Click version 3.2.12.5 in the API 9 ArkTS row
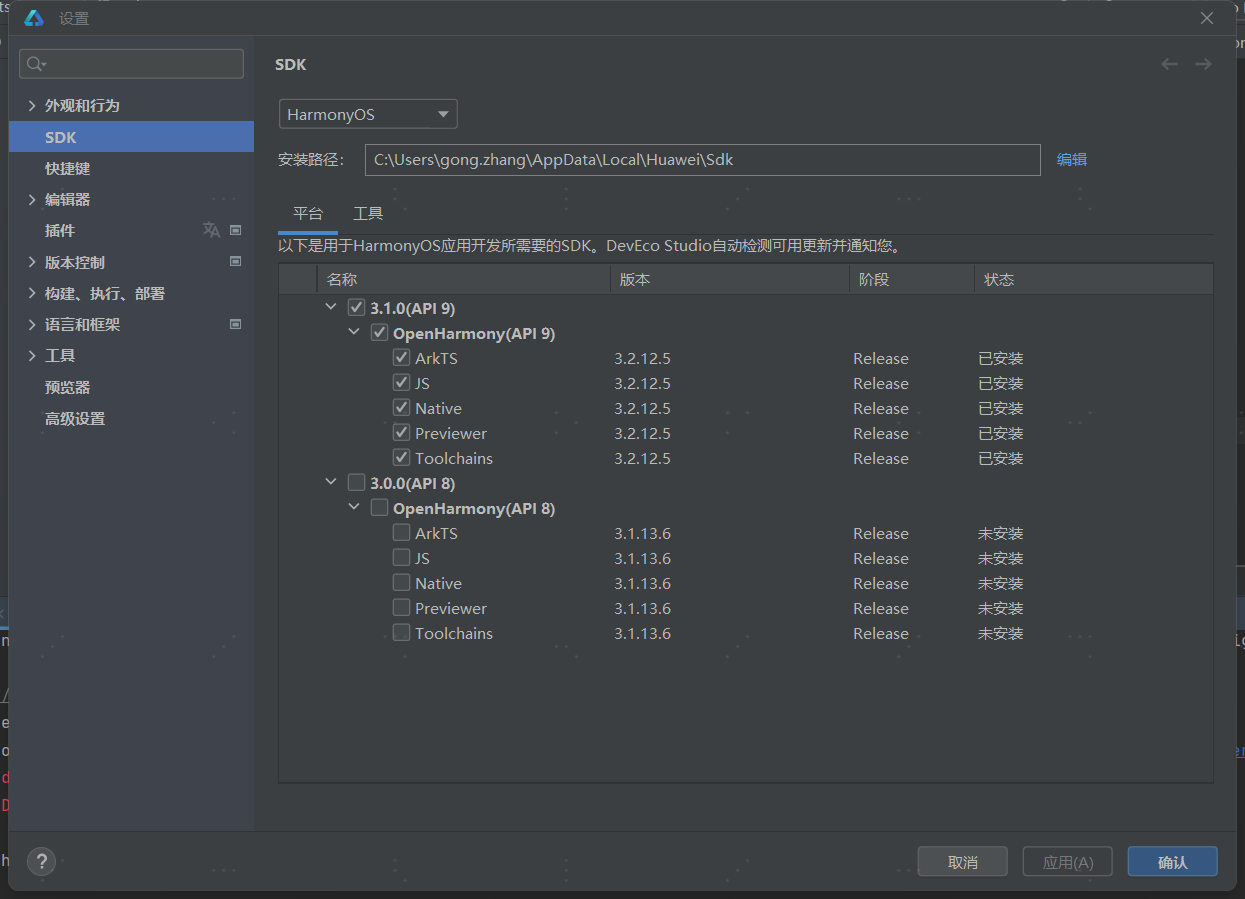The width and height of the screenshot is (1245, 899). click(x=642, y=358)
